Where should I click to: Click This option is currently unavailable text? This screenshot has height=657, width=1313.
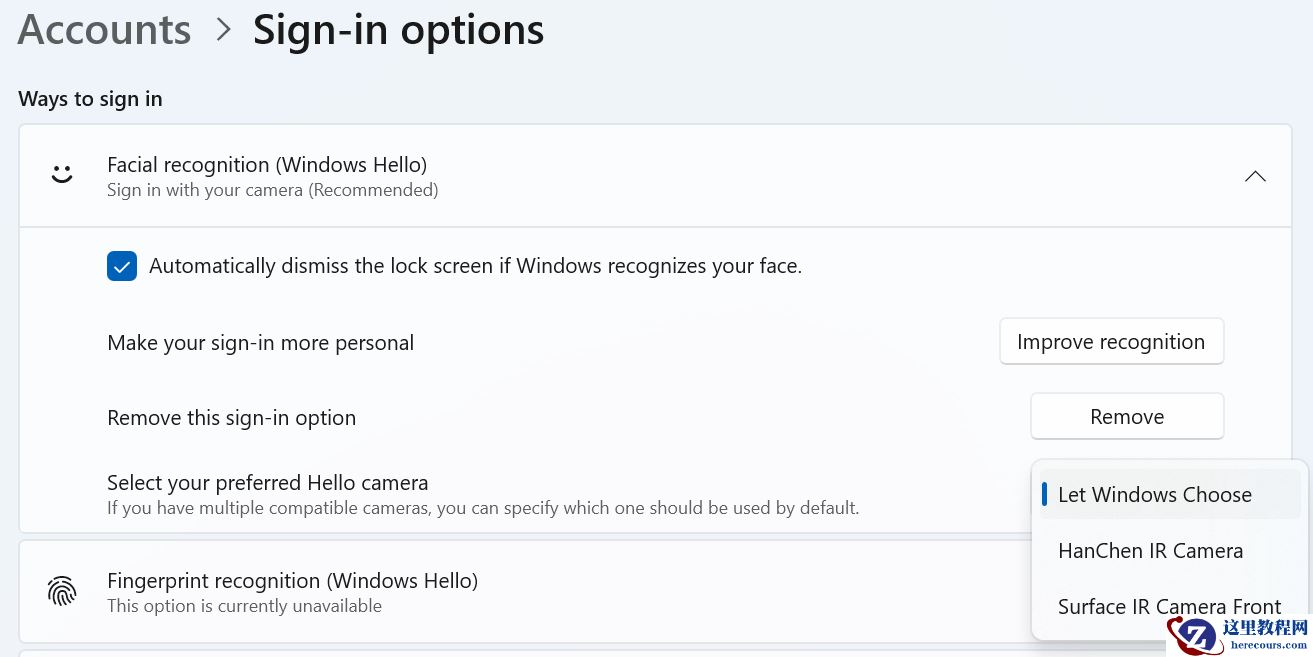click(244, 605)
